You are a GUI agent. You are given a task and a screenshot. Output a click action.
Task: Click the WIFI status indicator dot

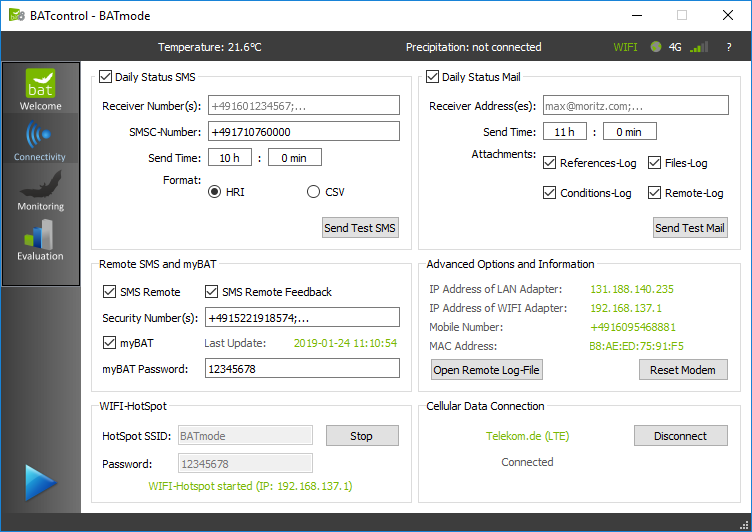click(x=655, y=47)
